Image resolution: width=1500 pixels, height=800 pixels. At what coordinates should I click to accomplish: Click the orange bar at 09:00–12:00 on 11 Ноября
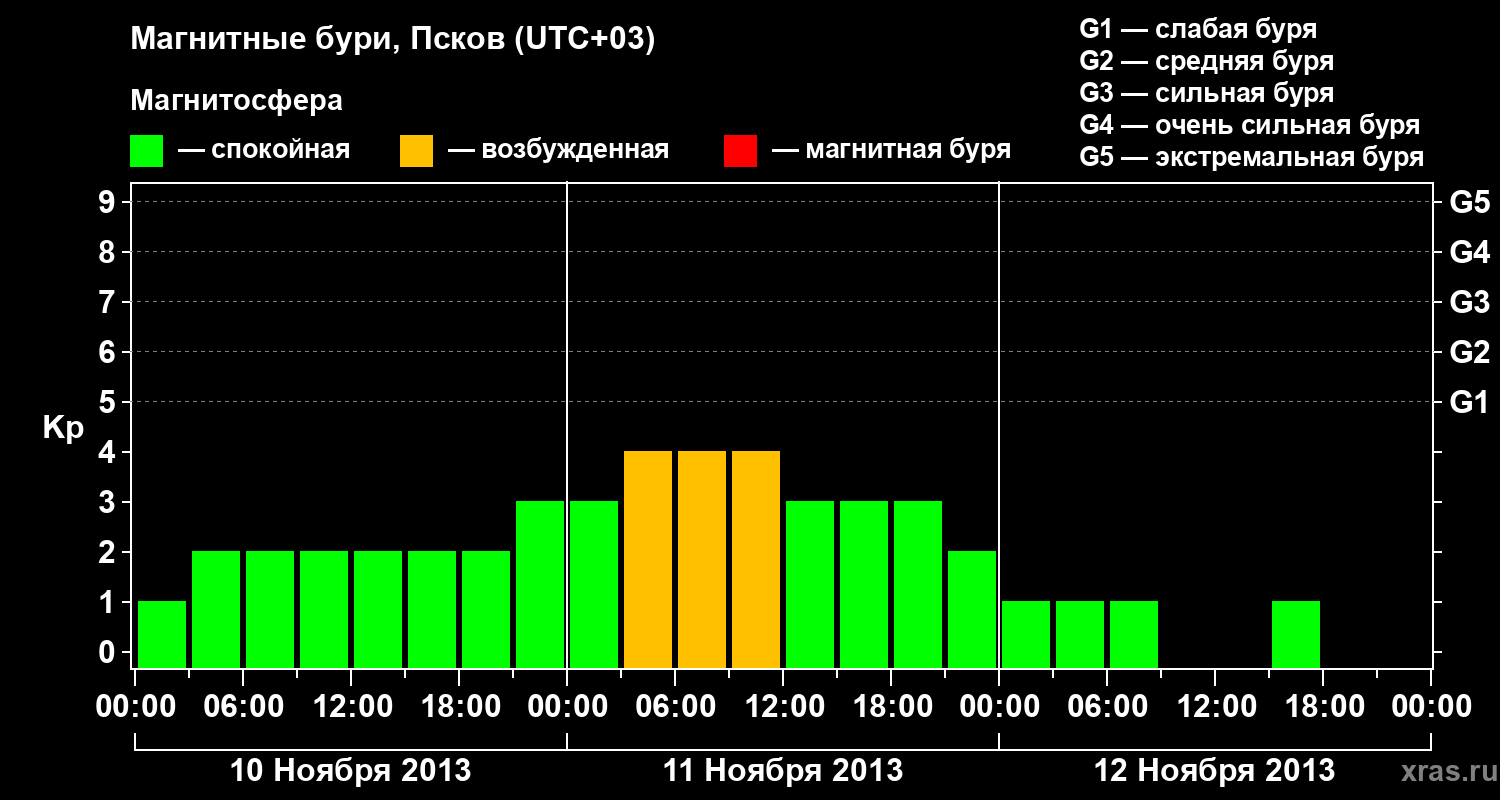756,559
